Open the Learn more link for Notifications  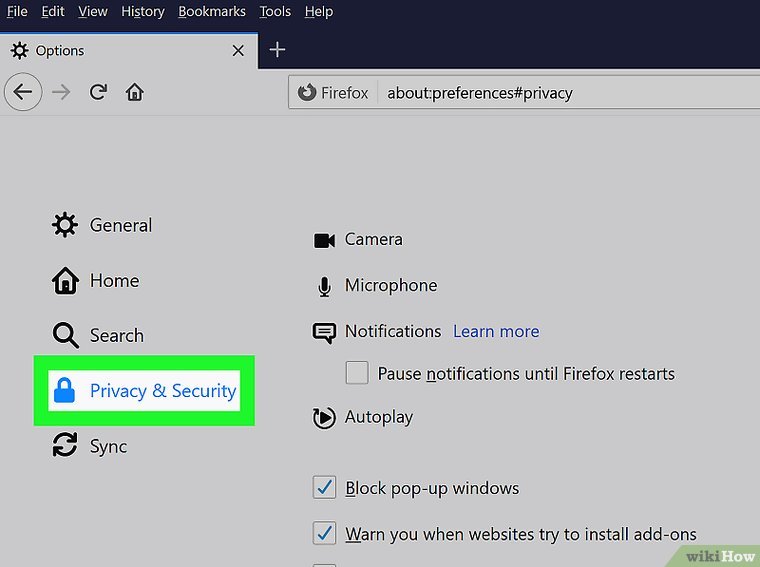click(x=496, y=331)
